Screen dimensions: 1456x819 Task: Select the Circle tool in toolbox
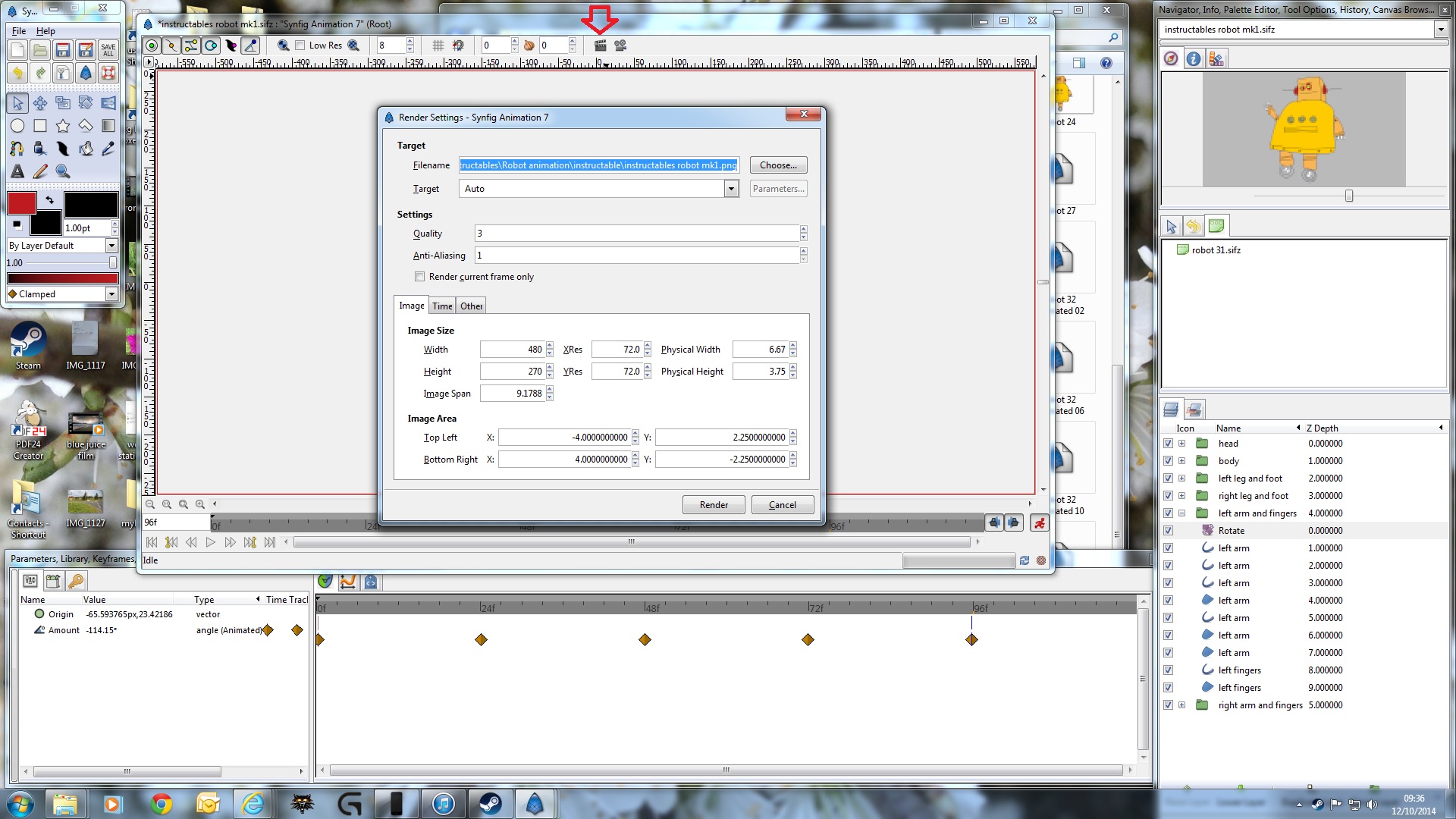click(17, 126)
